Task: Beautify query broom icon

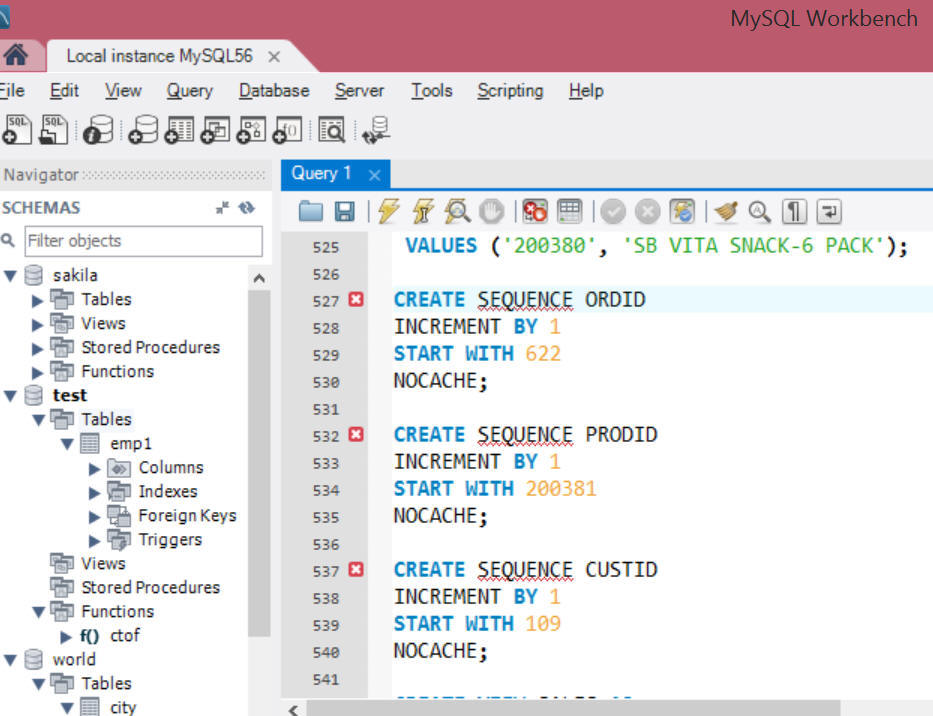Action: coord(726,211)
